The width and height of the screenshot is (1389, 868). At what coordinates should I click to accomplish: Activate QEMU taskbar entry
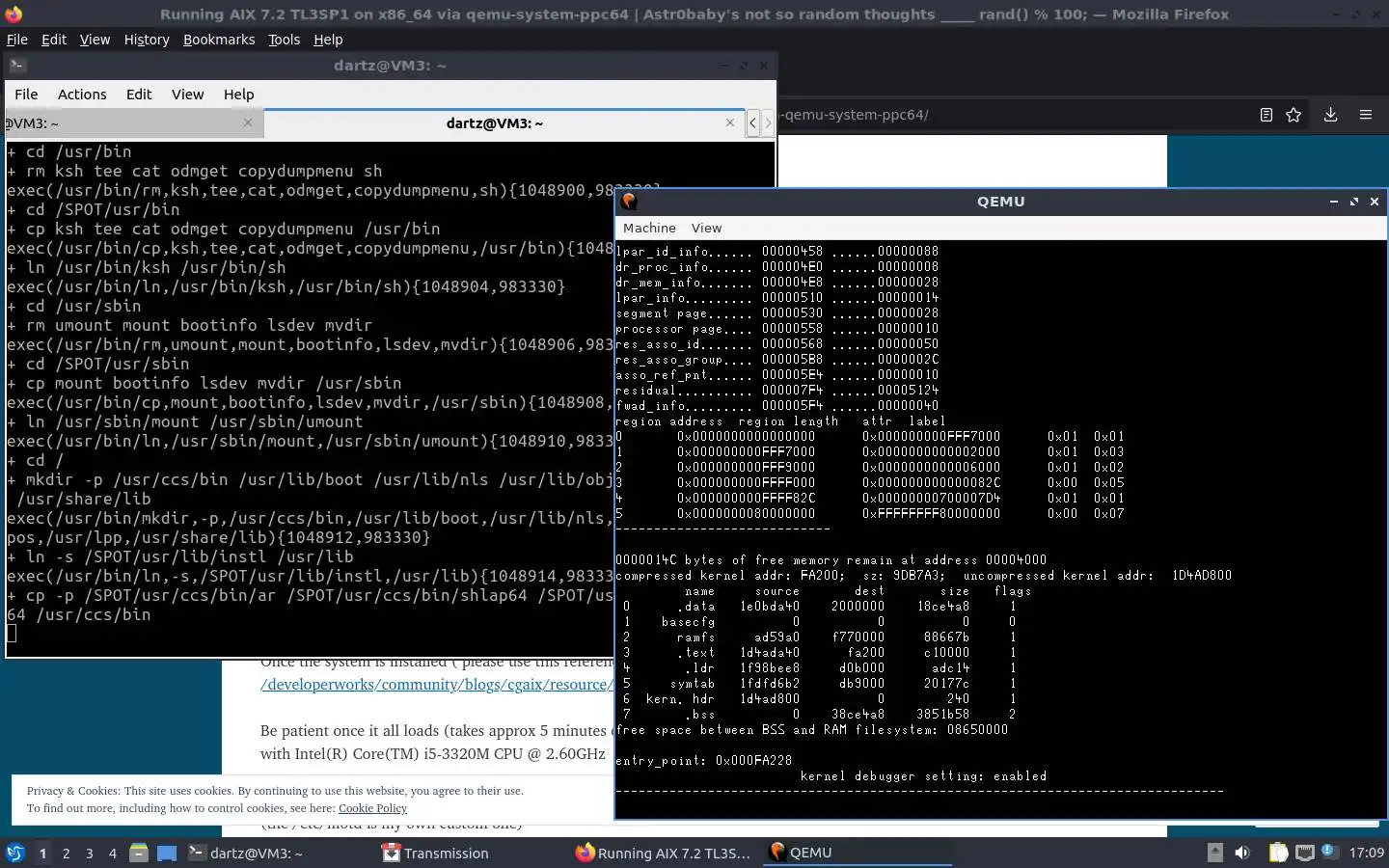[x=858, y=853]
